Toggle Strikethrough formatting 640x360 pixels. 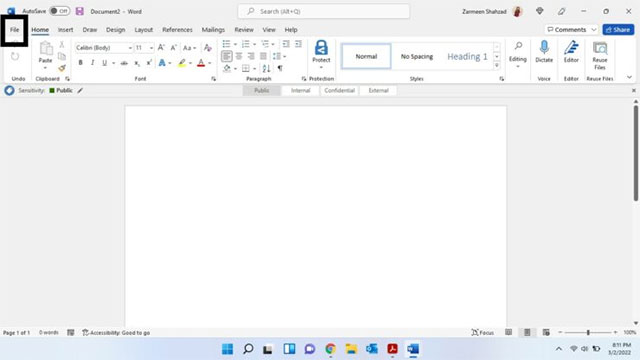coord(124,63)
